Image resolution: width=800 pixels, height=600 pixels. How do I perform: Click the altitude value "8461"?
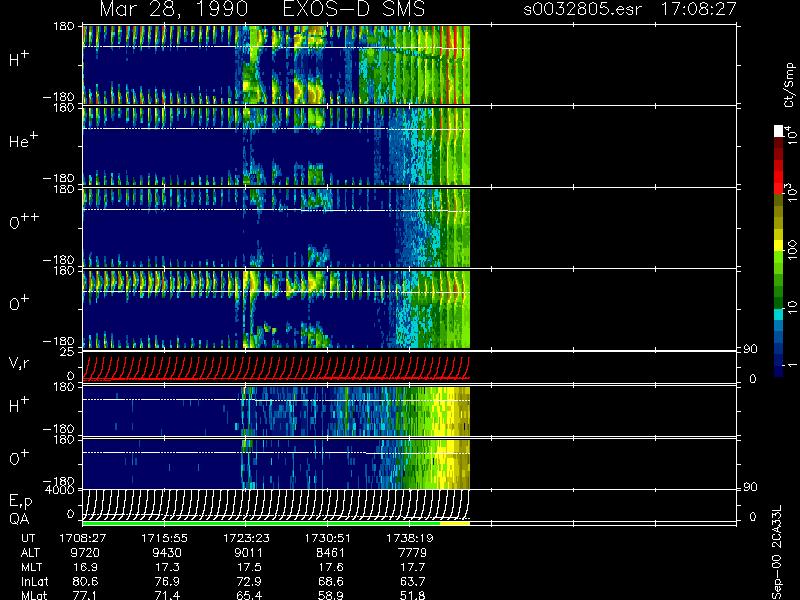[x=331, y=553]
